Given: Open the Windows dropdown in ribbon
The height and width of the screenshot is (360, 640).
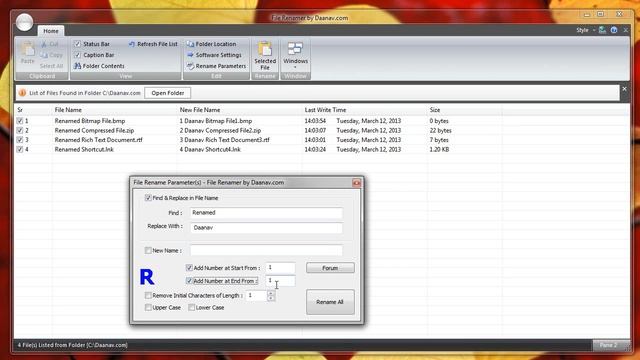Looking at the screenshot, I should tap(296, 55).
